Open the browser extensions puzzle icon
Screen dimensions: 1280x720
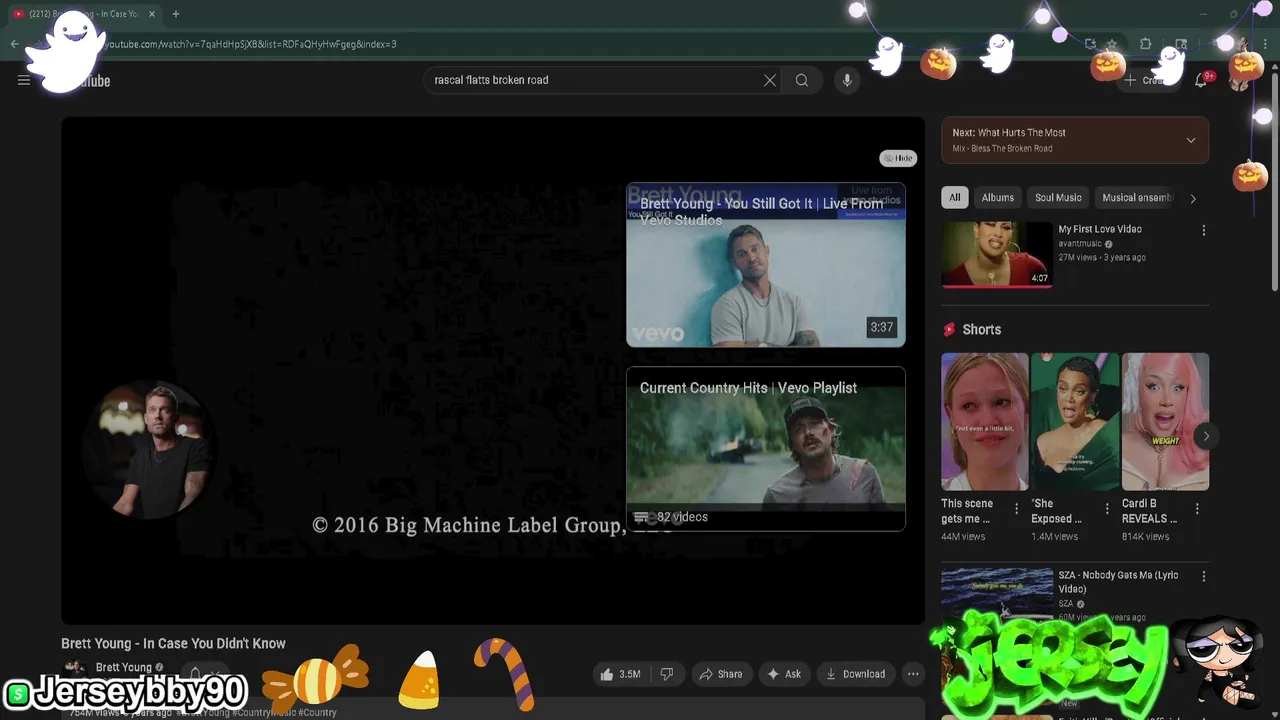[x=1146, y=44]
